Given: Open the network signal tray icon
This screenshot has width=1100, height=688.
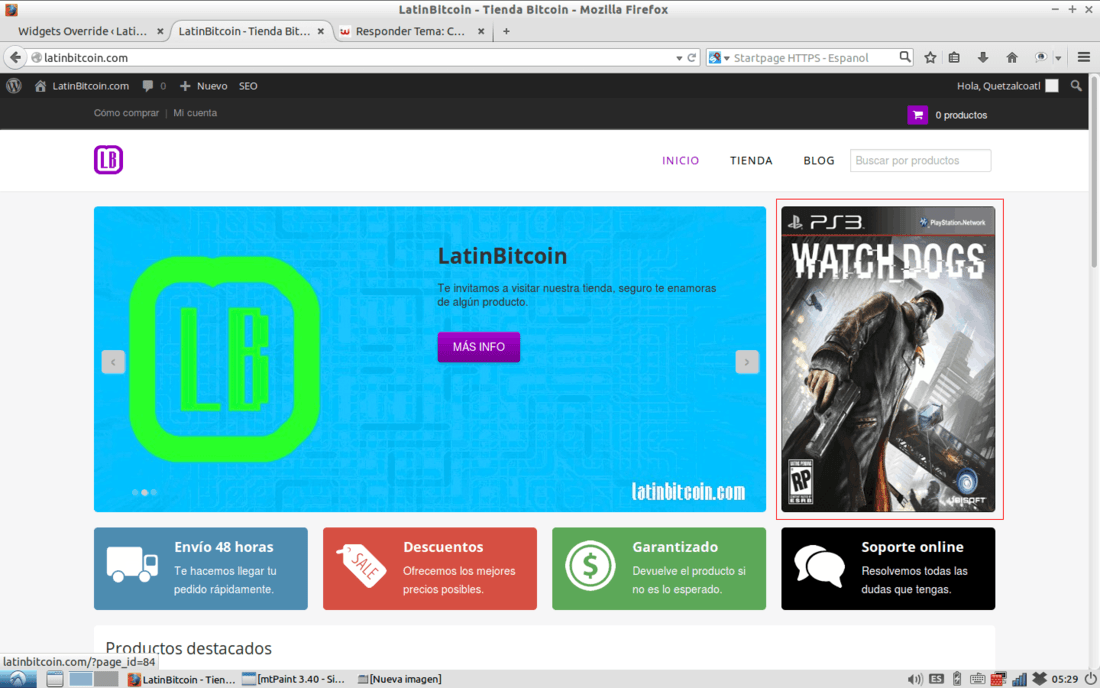Looking at the screenshot, I should point(1019,679).
